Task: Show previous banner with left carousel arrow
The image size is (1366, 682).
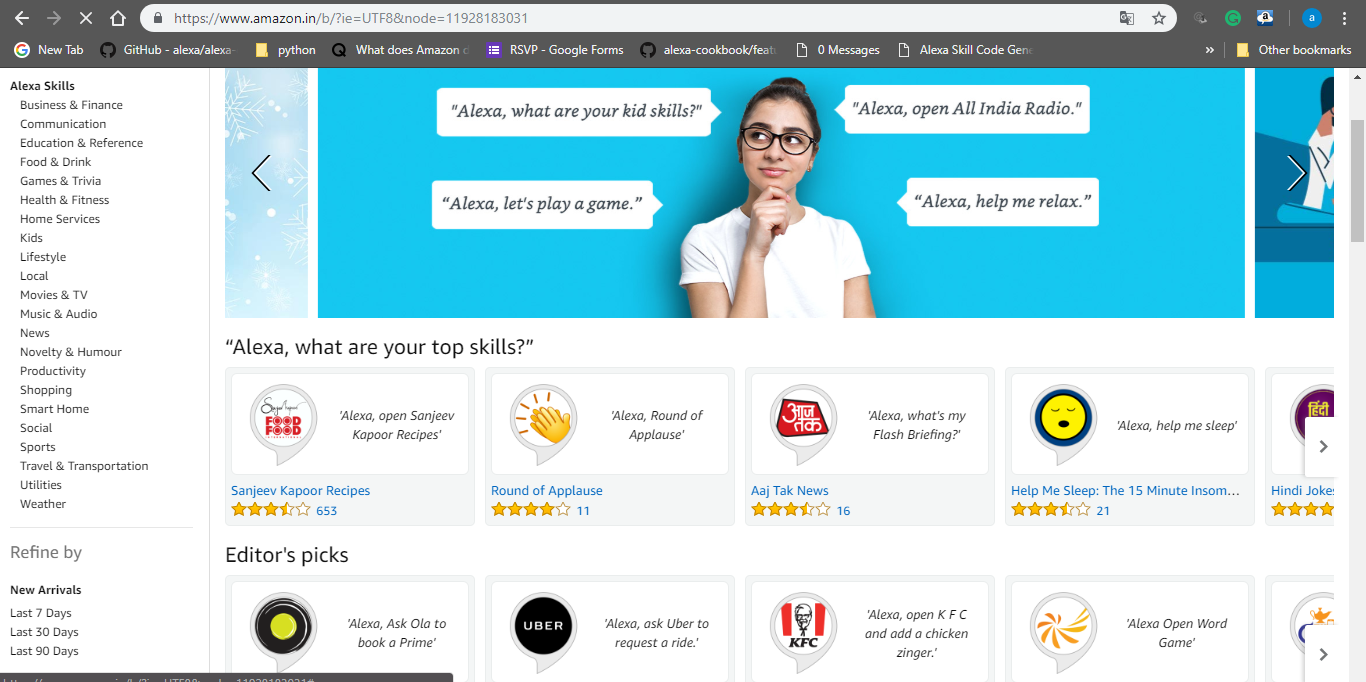Action: [261, 173]
